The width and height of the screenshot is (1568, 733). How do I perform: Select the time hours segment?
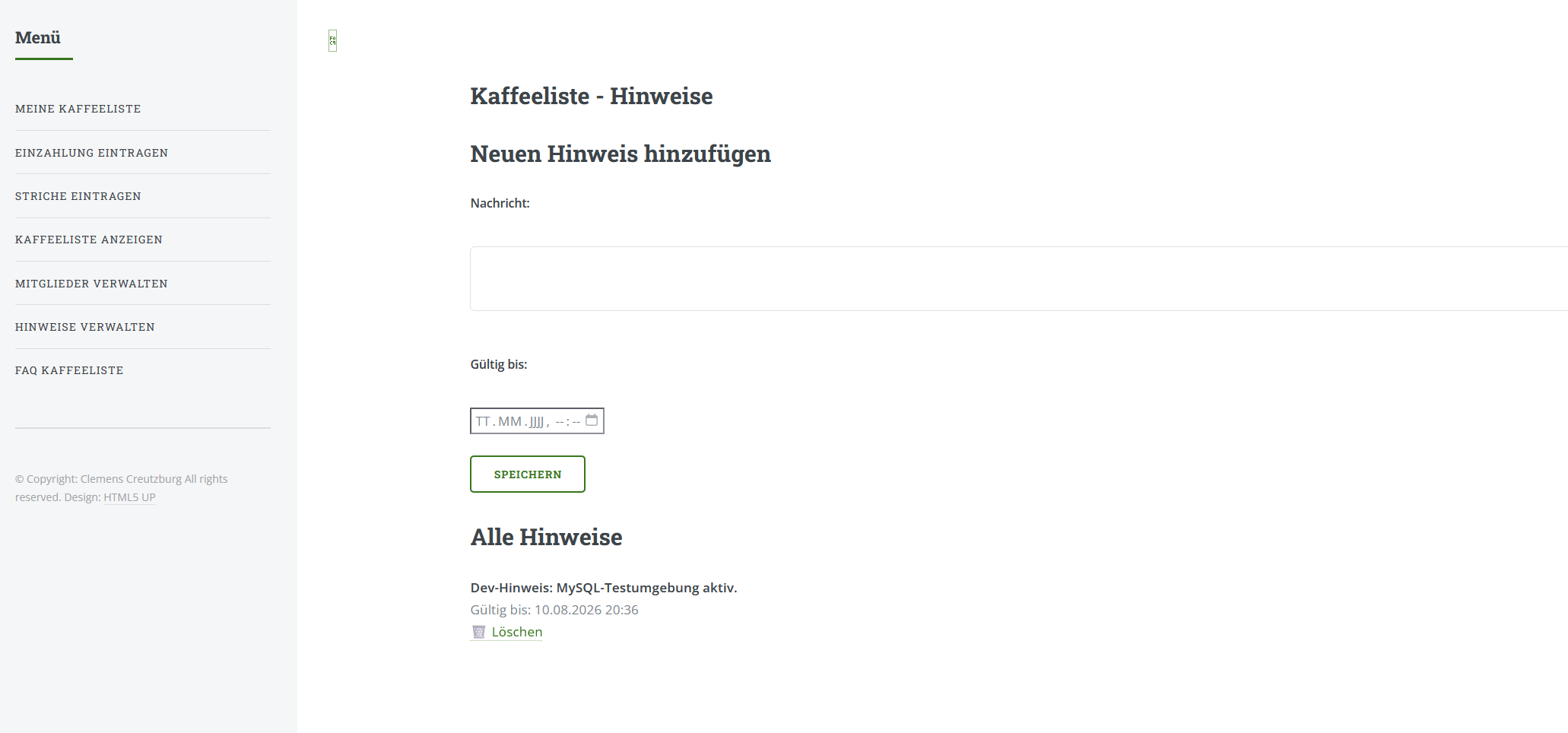coord(560,421)
